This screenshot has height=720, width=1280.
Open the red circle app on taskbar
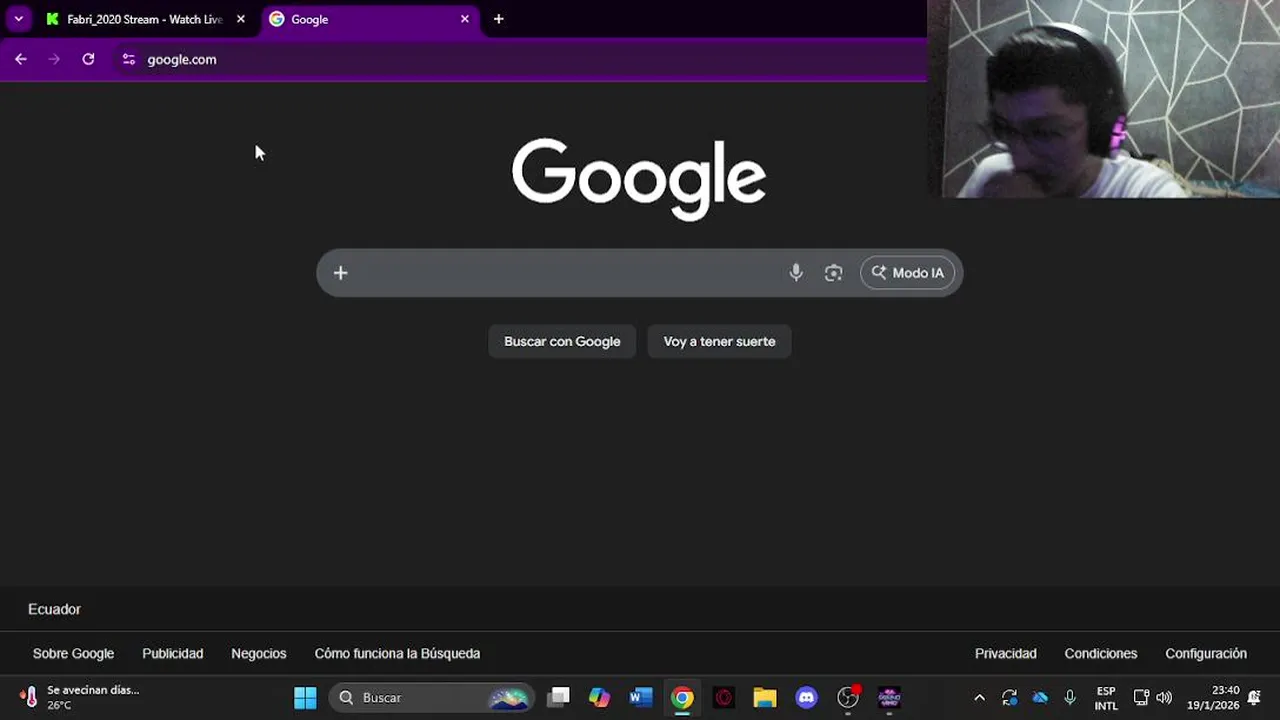[x=723, y=697]
